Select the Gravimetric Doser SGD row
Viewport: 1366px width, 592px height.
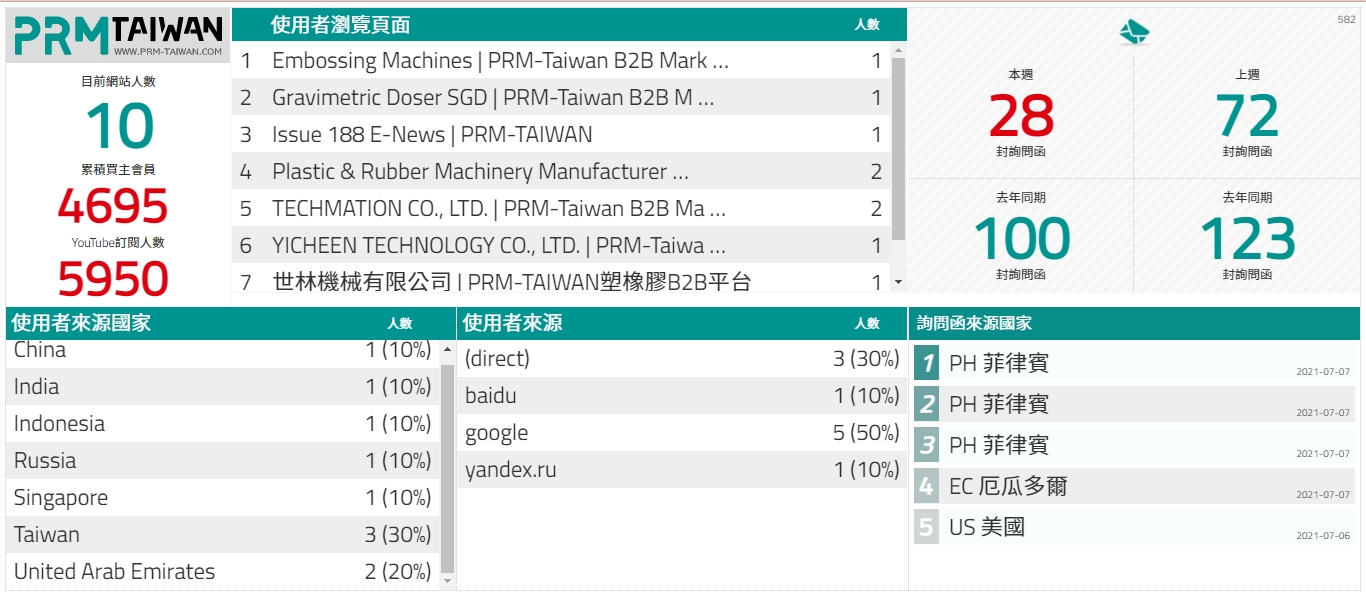(561, 97)
